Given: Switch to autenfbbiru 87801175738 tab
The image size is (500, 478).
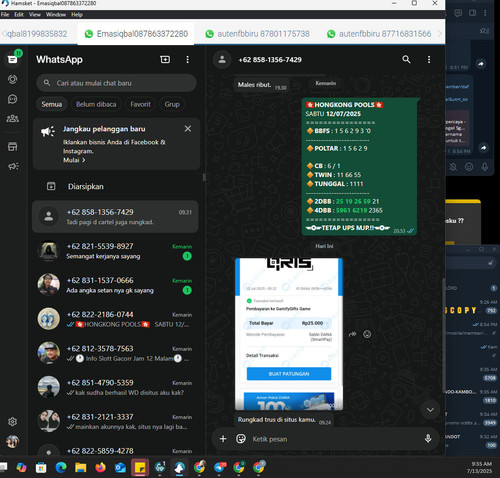Looking at the screenshot, I should (x=258, y=34).
